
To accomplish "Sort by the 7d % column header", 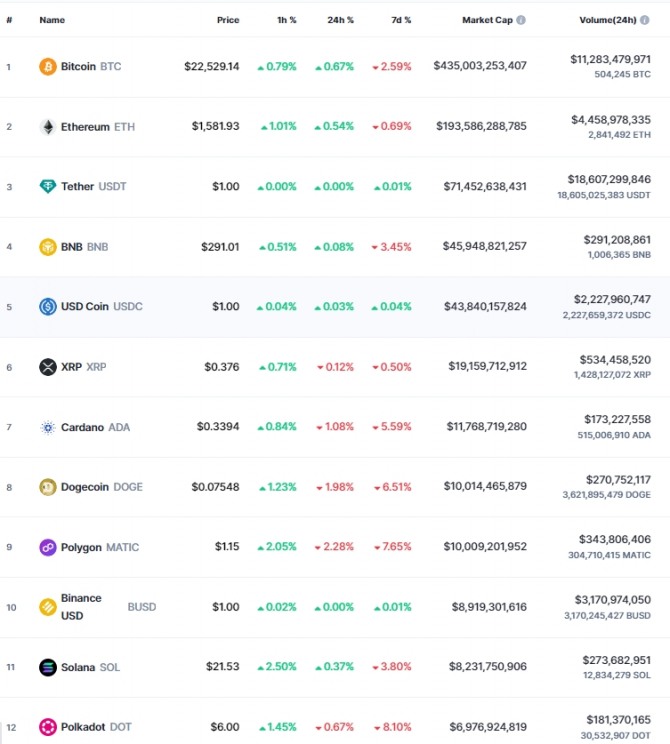I will pyautogui.click(x=400, y=20).
